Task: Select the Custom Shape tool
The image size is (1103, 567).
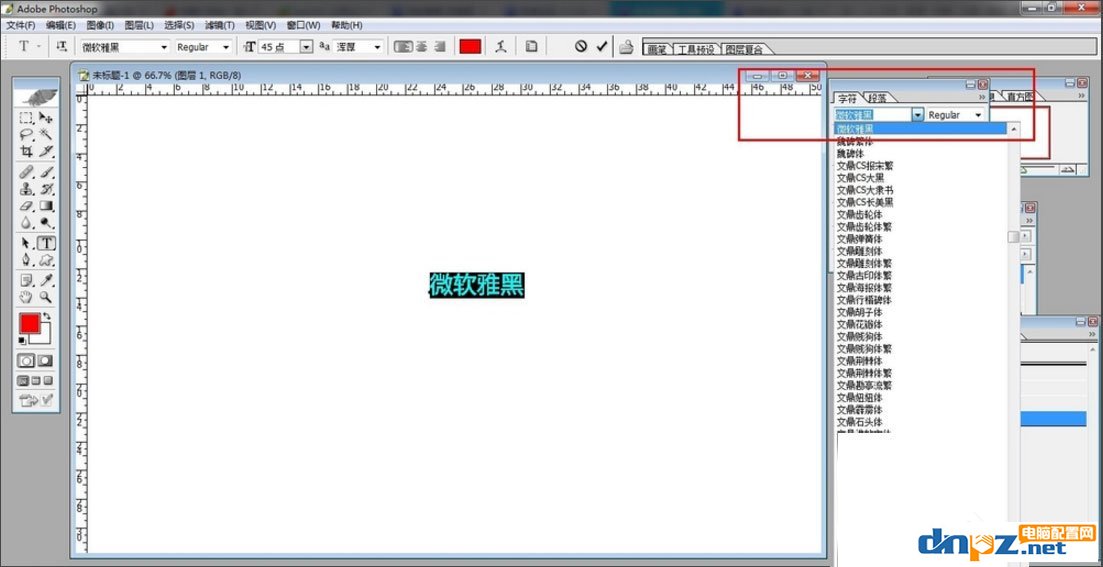Action: click(46, 260)
